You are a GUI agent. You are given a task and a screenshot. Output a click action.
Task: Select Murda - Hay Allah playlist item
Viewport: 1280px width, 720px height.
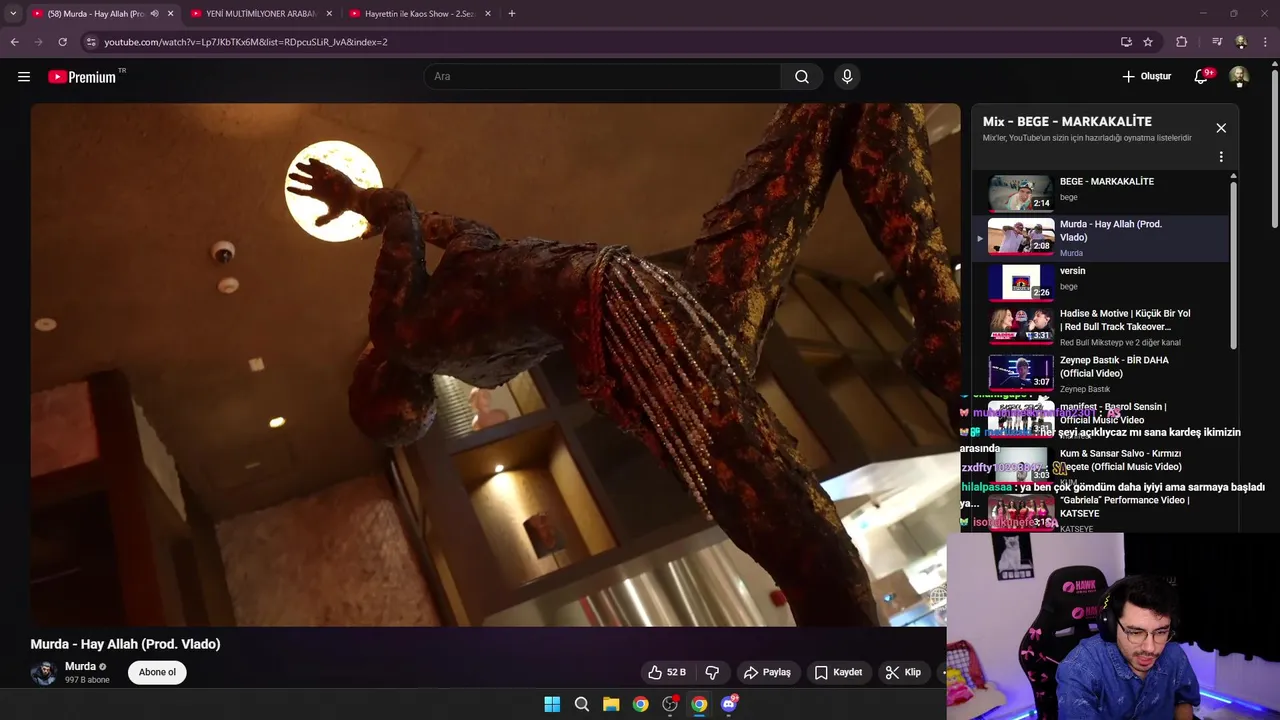(1100, 238)
